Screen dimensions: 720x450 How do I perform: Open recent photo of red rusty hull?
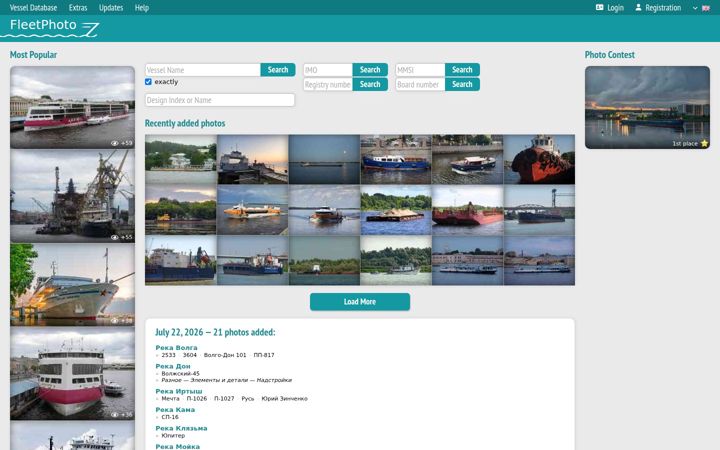click(x=539, y=159)
